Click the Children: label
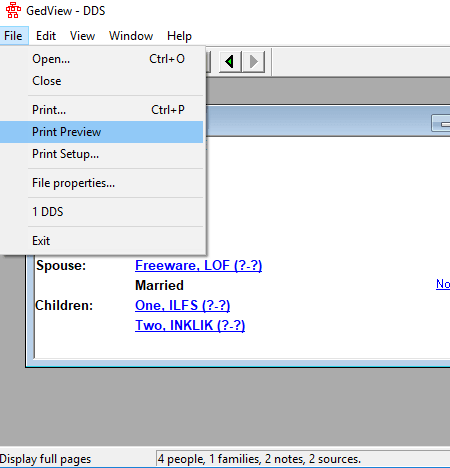This screenshot has width=450, height=468. [64, 305]
